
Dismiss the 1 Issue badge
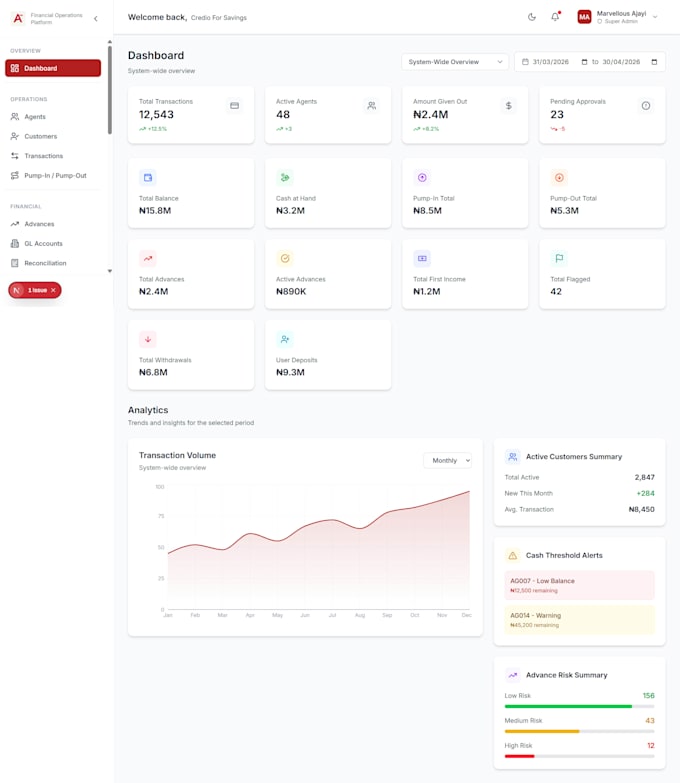(x=53, y=290)
